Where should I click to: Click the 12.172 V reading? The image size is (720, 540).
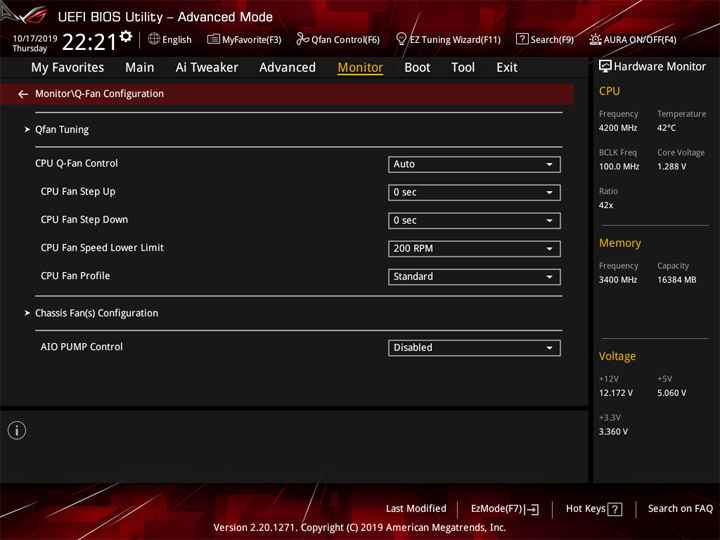616,393
